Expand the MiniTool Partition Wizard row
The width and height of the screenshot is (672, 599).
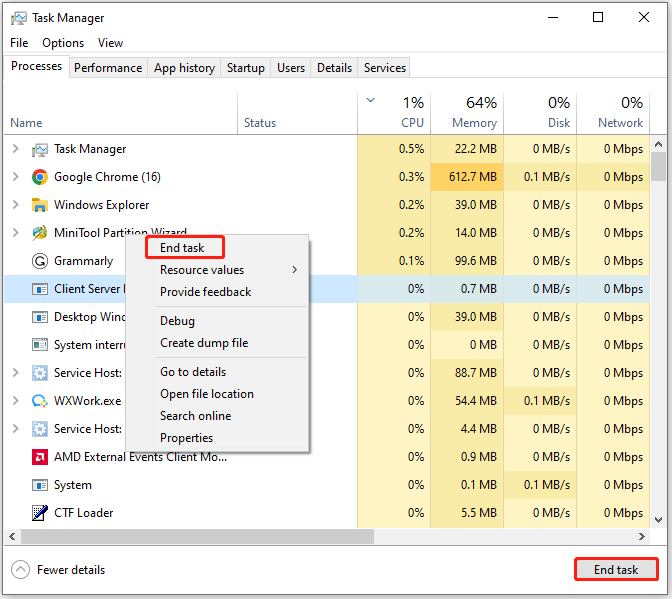coord(16,233)
